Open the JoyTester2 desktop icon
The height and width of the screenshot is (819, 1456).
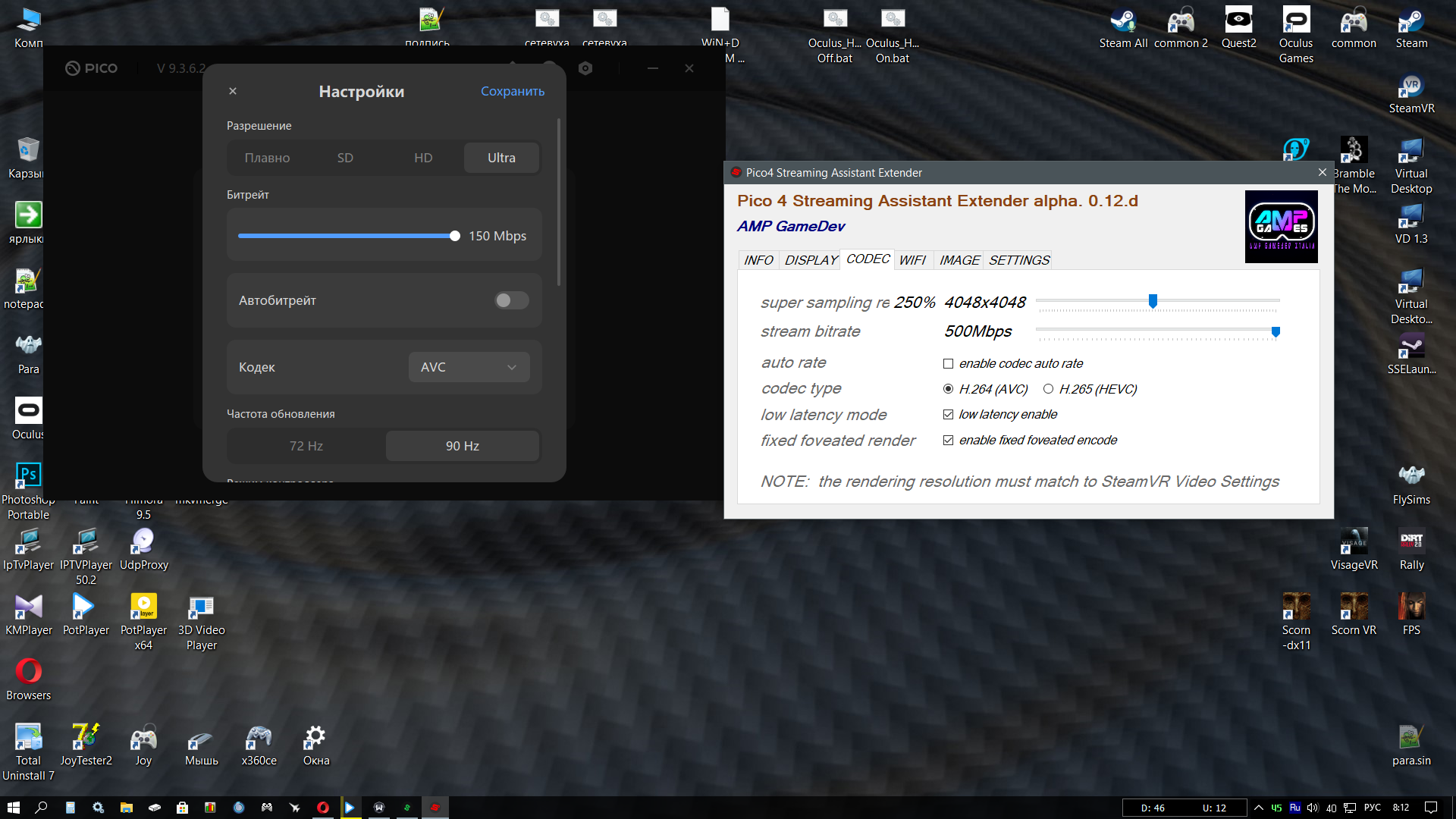point(86,745)
